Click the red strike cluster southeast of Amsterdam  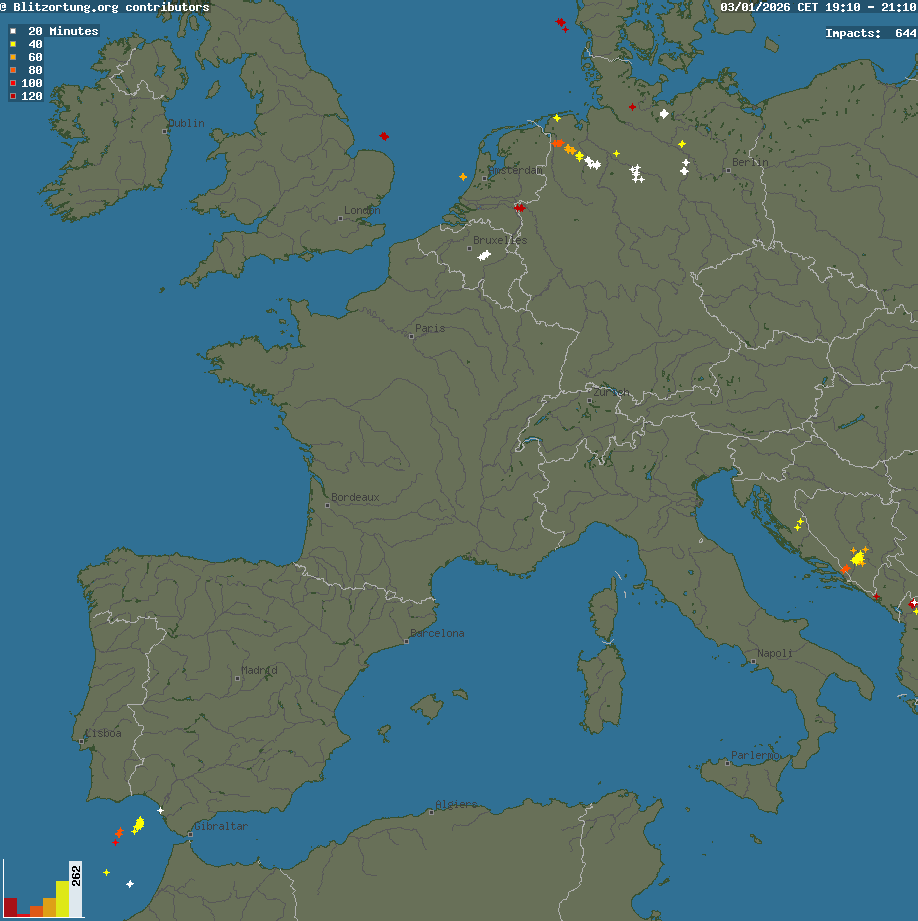point(519,208)
